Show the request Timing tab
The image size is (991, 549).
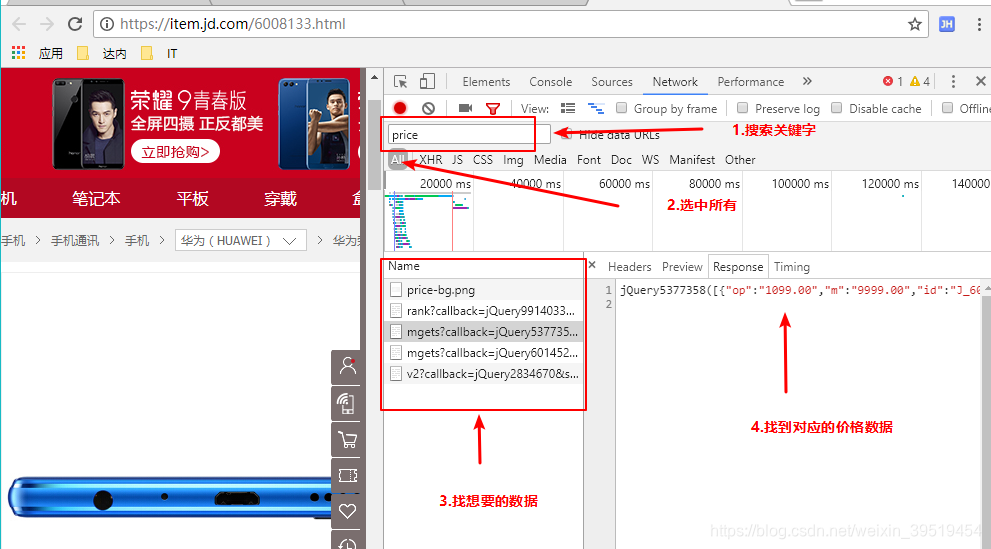791,267
